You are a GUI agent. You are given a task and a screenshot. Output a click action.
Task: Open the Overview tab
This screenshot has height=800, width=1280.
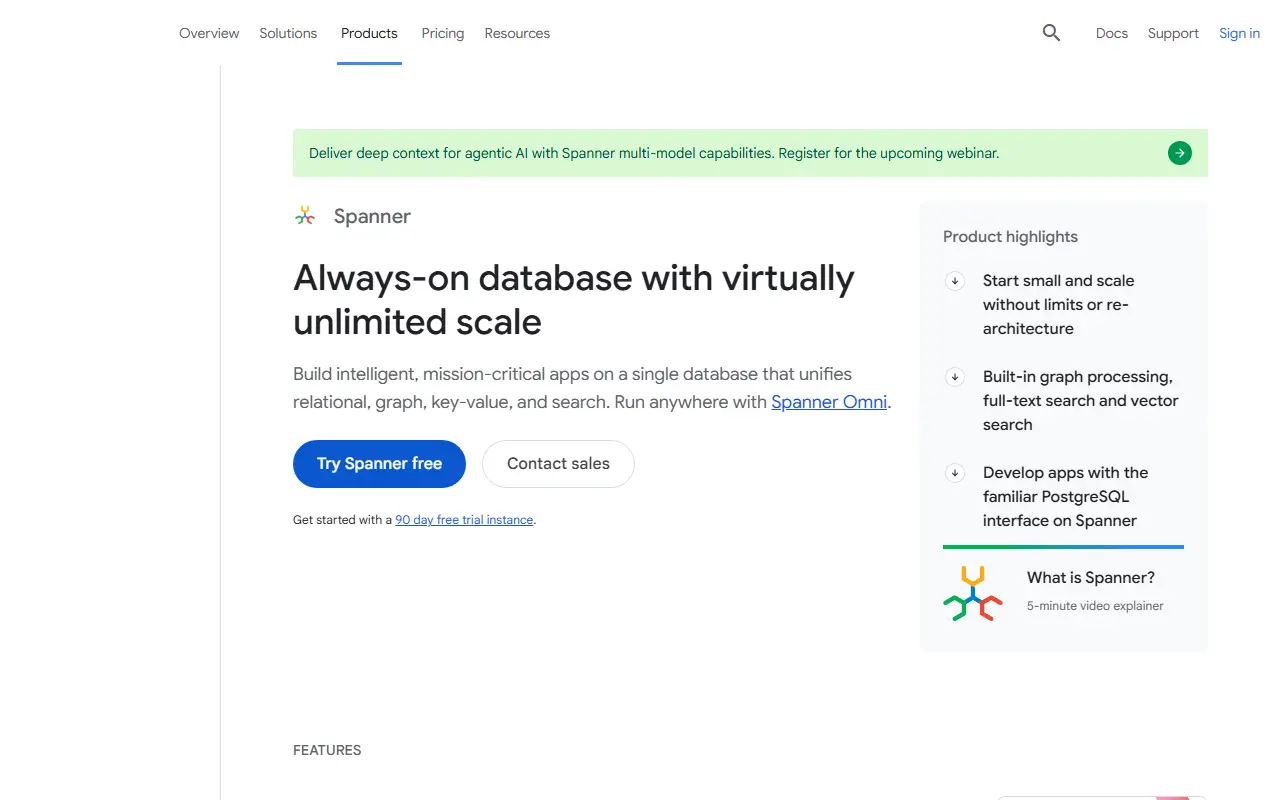(x=209, y=33)
